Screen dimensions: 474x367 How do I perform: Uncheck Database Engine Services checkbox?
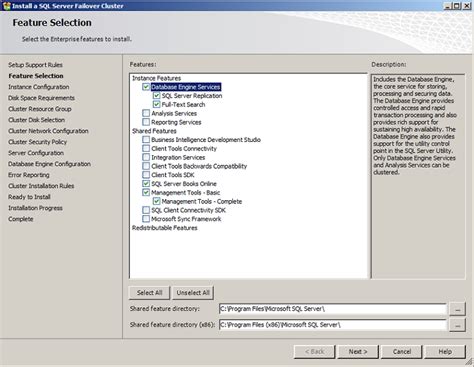[146, 87]
